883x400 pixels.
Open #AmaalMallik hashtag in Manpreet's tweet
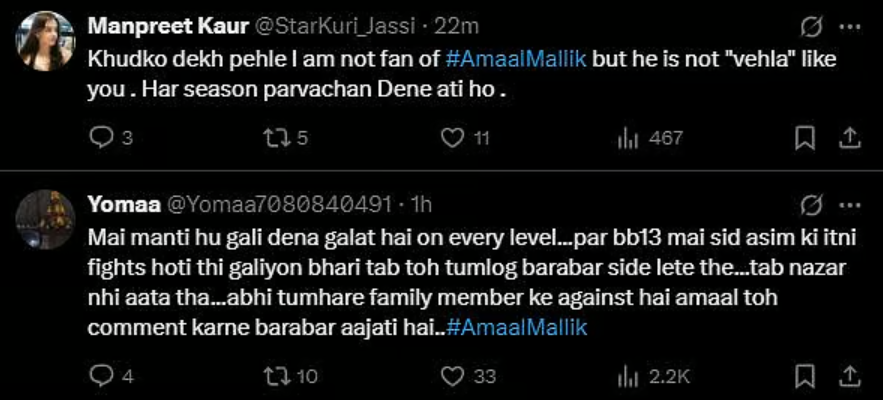[x=529, y=59]
